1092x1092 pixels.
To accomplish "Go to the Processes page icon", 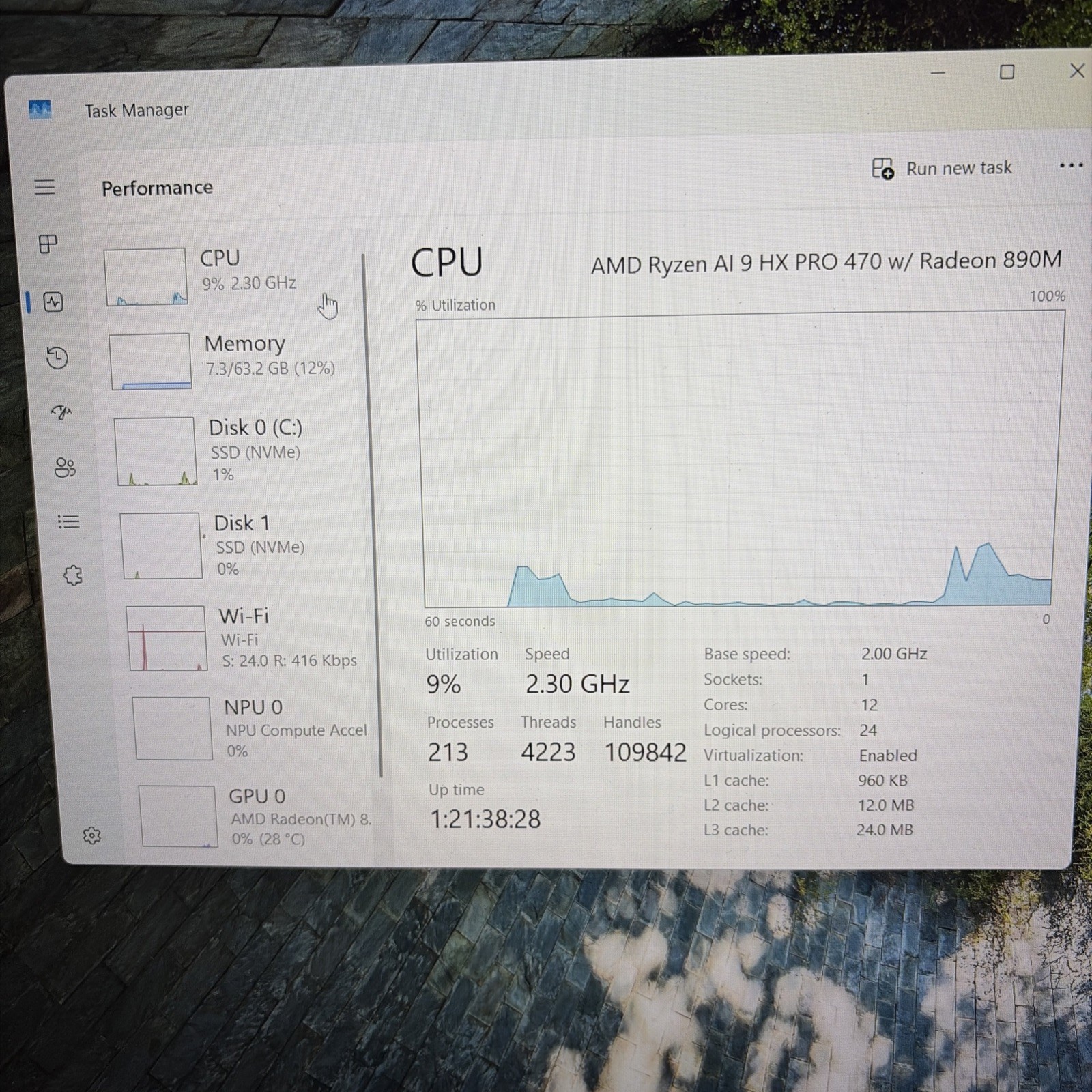I will (48, 244).
